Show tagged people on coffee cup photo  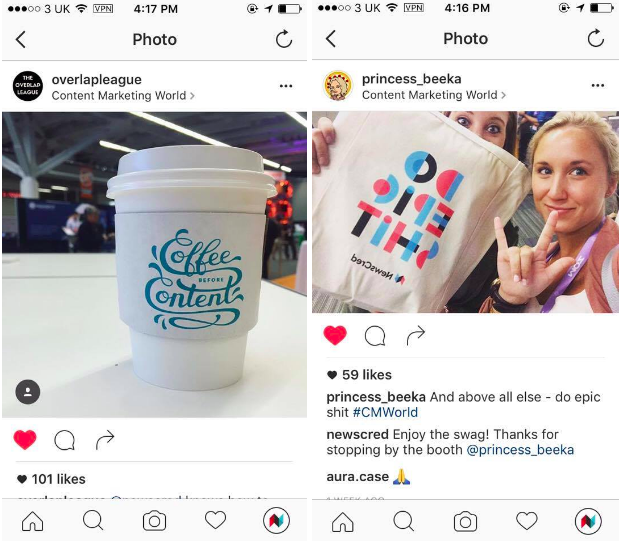(28, 392)
